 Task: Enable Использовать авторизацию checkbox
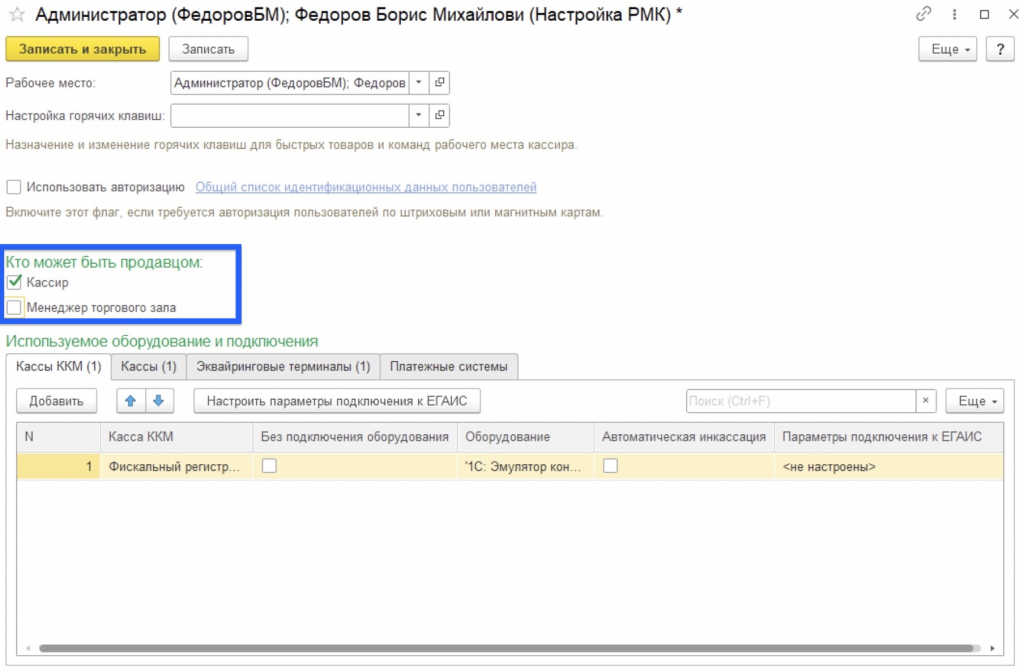[x=14, y=187]
